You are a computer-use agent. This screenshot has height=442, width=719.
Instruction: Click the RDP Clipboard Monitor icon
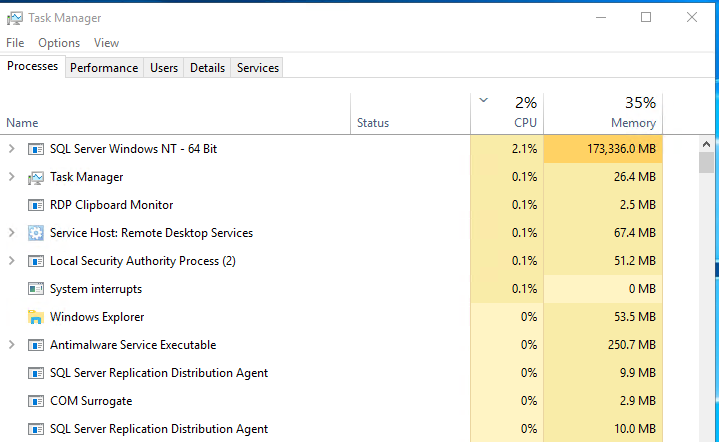point(36,205)
